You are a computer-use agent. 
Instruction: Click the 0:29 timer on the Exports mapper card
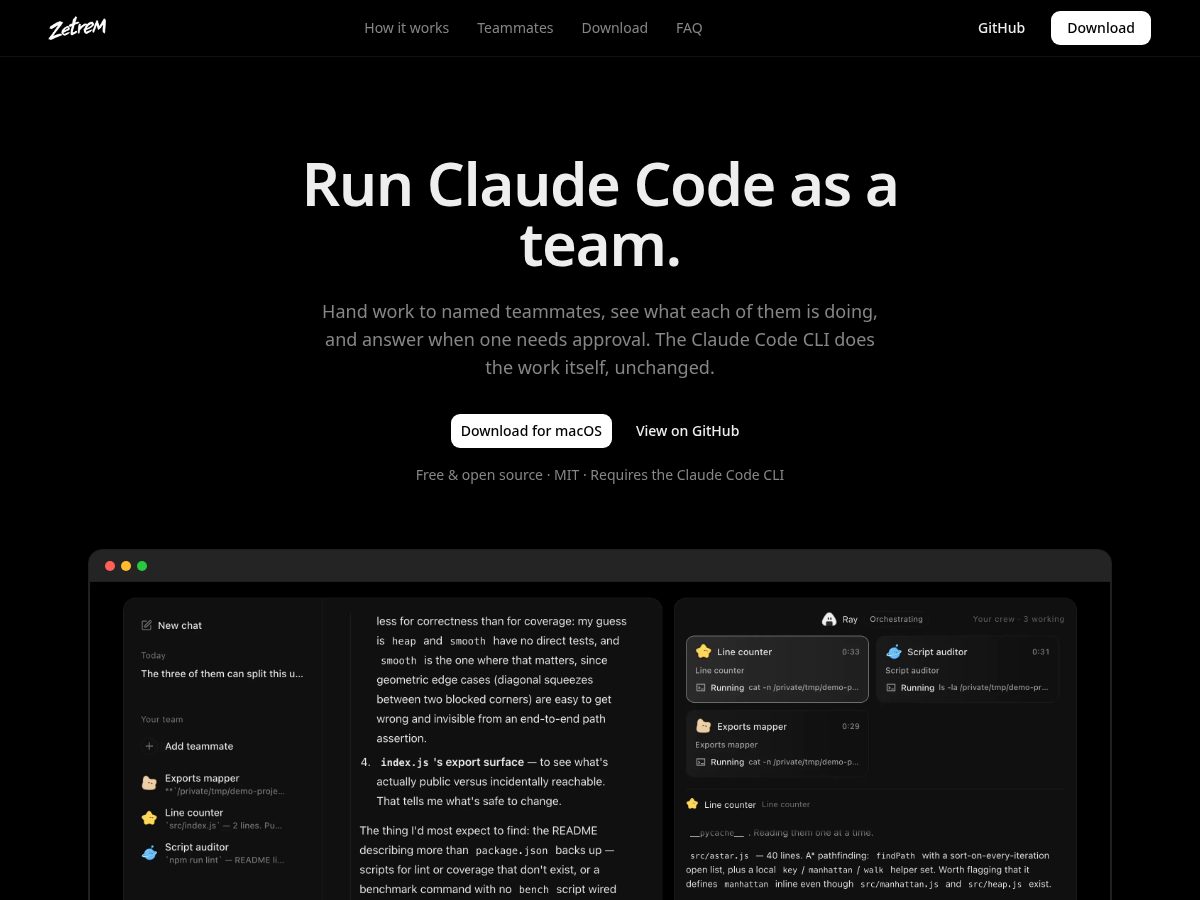[850, 727]
